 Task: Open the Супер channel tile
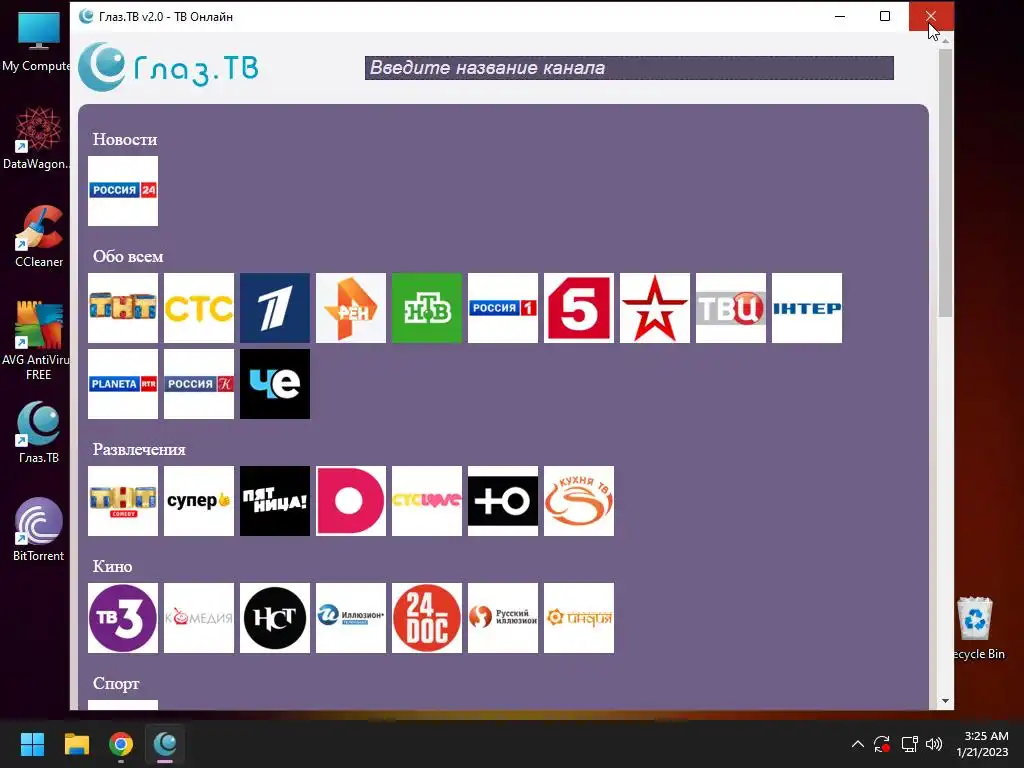point(199,501)
